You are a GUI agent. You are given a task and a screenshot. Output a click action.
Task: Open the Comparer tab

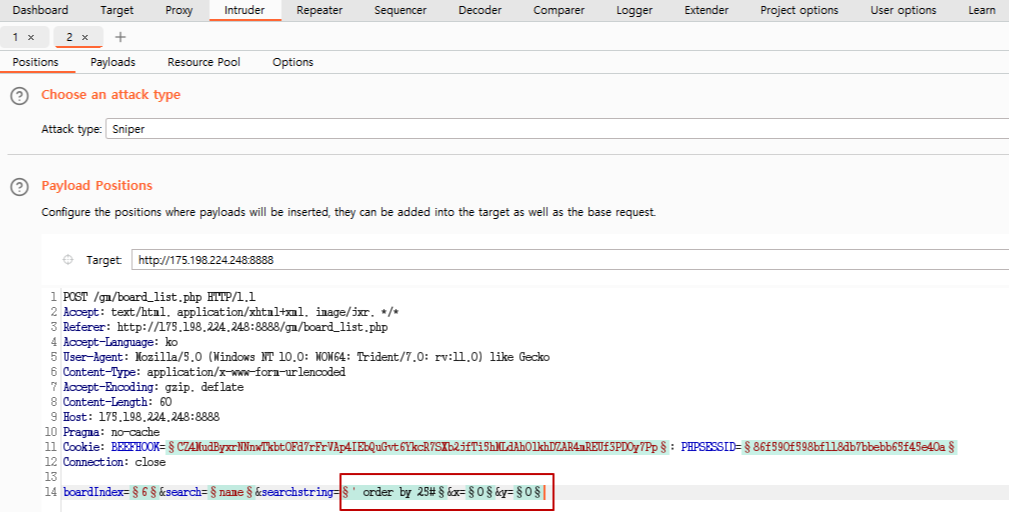point(559,10)
